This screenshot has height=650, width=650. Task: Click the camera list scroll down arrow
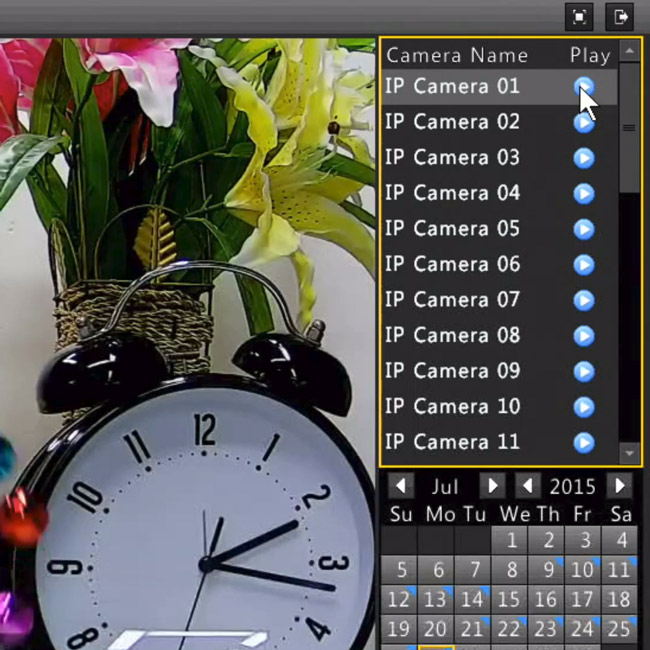pyautogui.click(x=629, y=453)
